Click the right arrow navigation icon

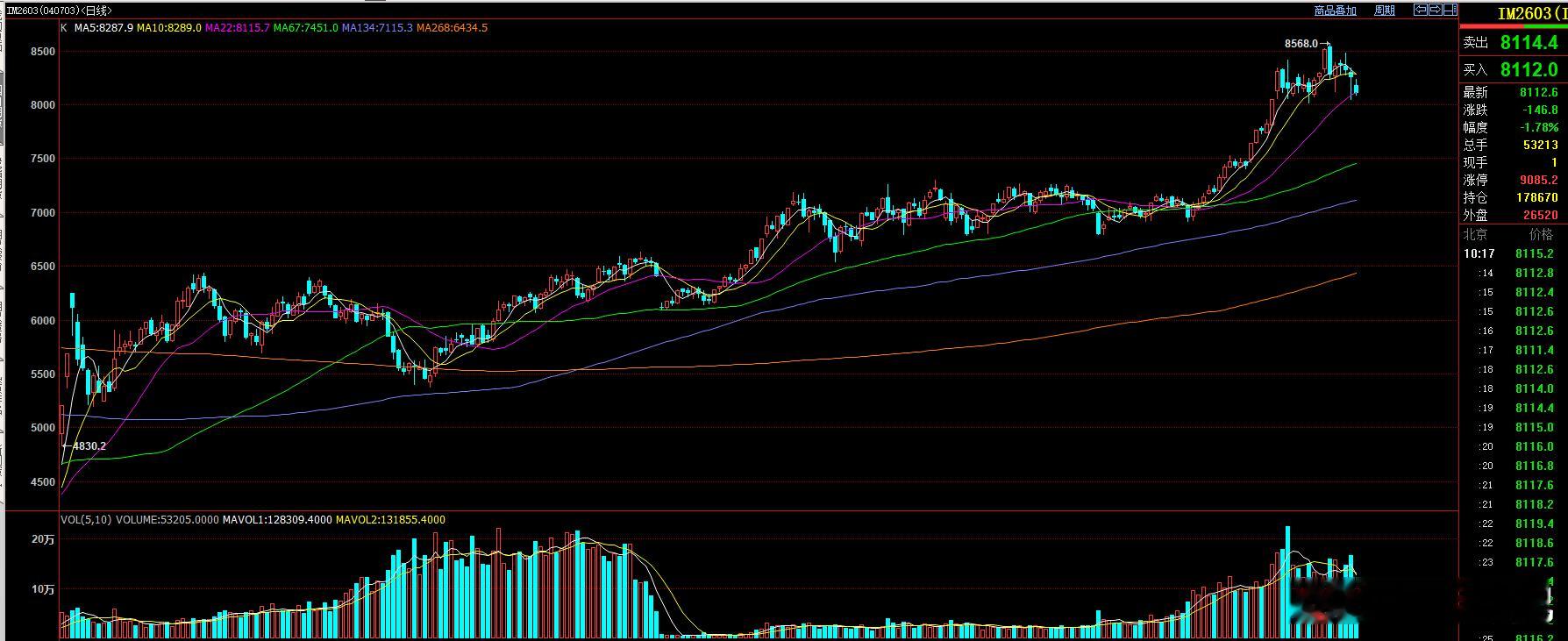[1436, 11]
